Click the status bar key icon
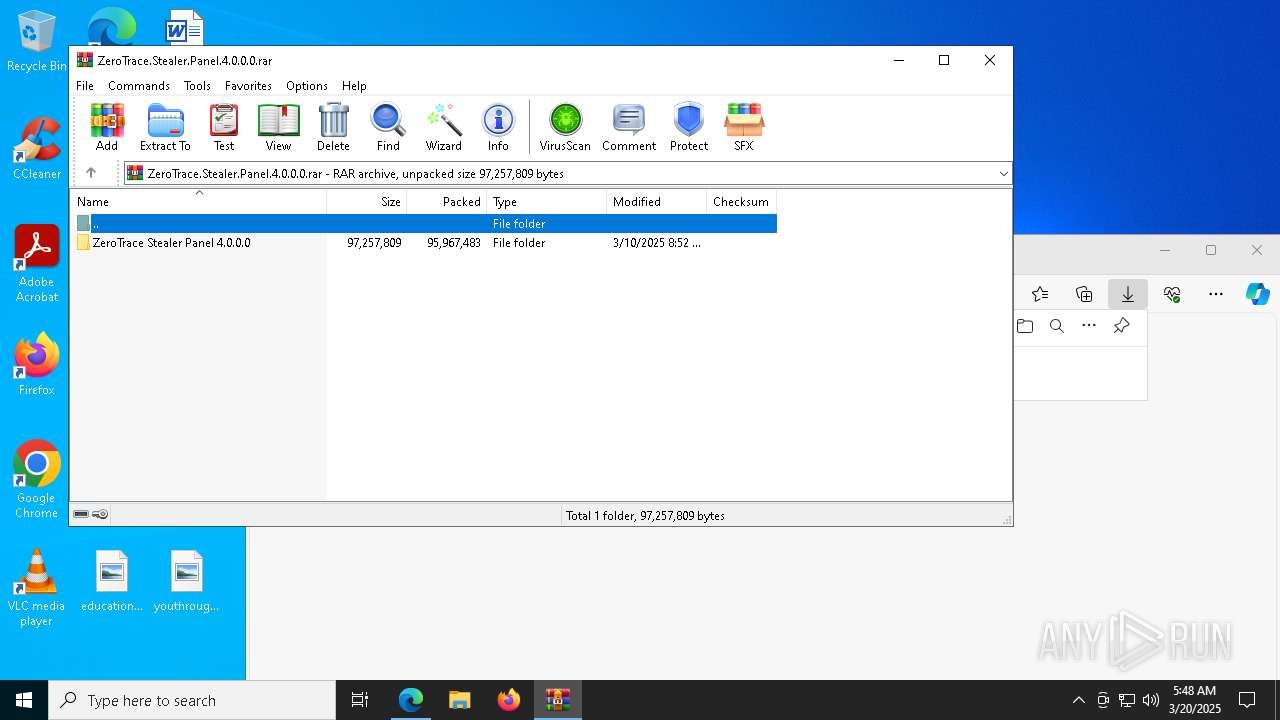The width and height of the screenshot is (1280, 720). coord(100,514)
